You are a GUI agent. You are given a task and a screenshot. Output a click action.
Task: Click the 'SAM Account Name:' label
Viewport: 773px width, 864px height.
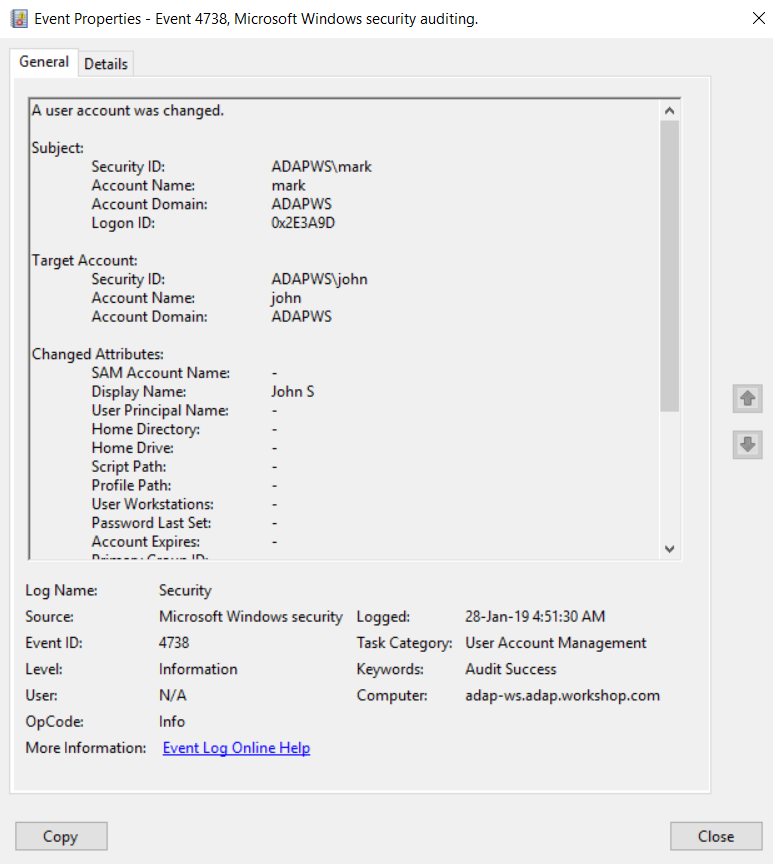tap(161, 373)
